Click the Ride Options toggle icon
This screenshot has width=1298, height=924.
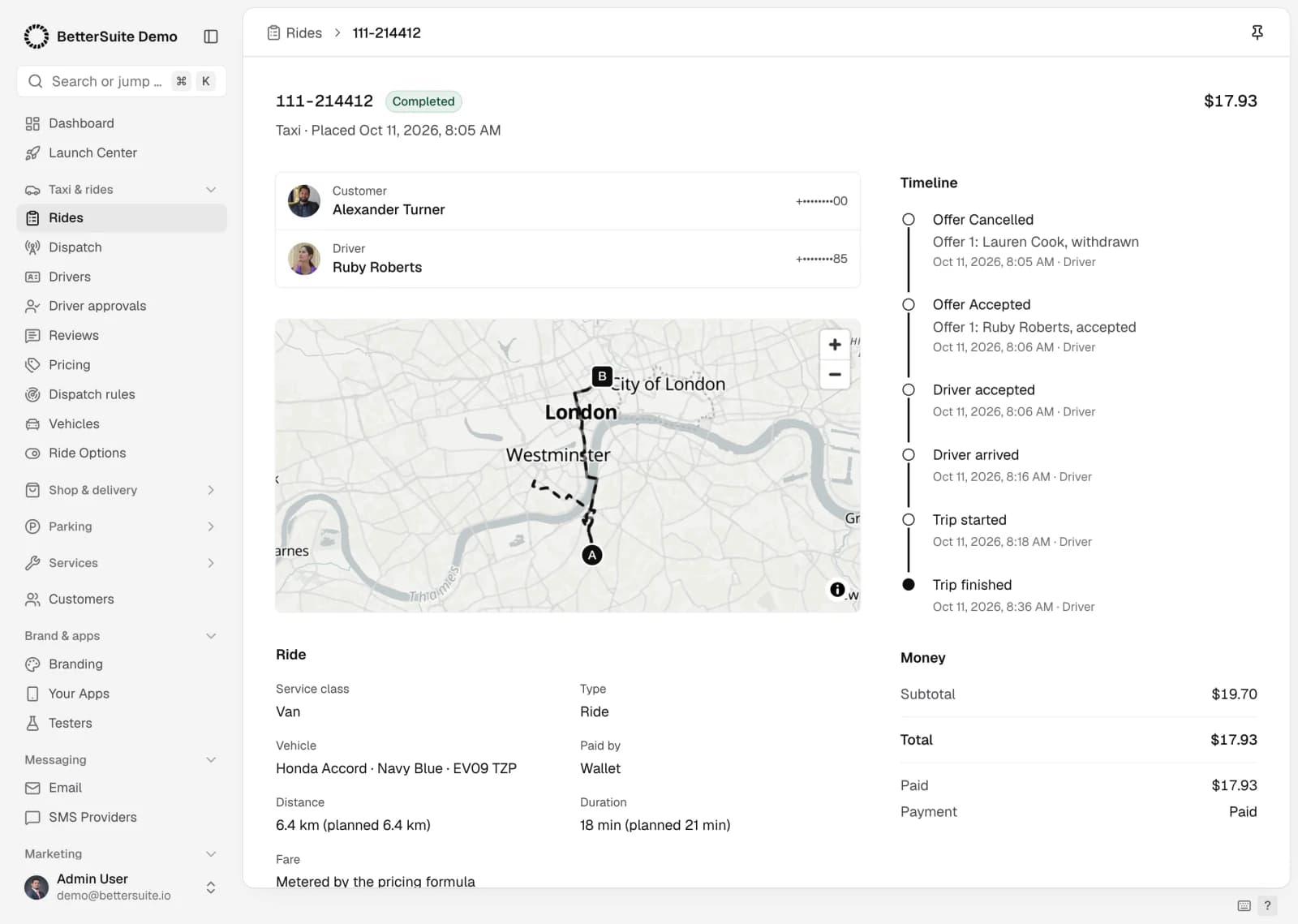tap(32, 453)
